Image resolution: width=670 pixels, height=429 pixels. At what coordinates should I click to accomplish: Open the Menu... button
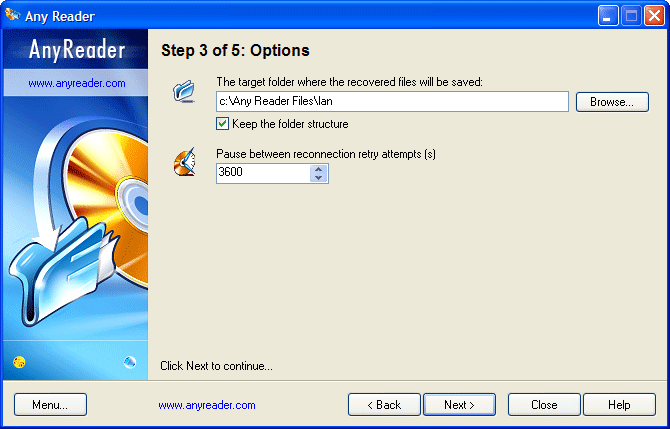50,405
